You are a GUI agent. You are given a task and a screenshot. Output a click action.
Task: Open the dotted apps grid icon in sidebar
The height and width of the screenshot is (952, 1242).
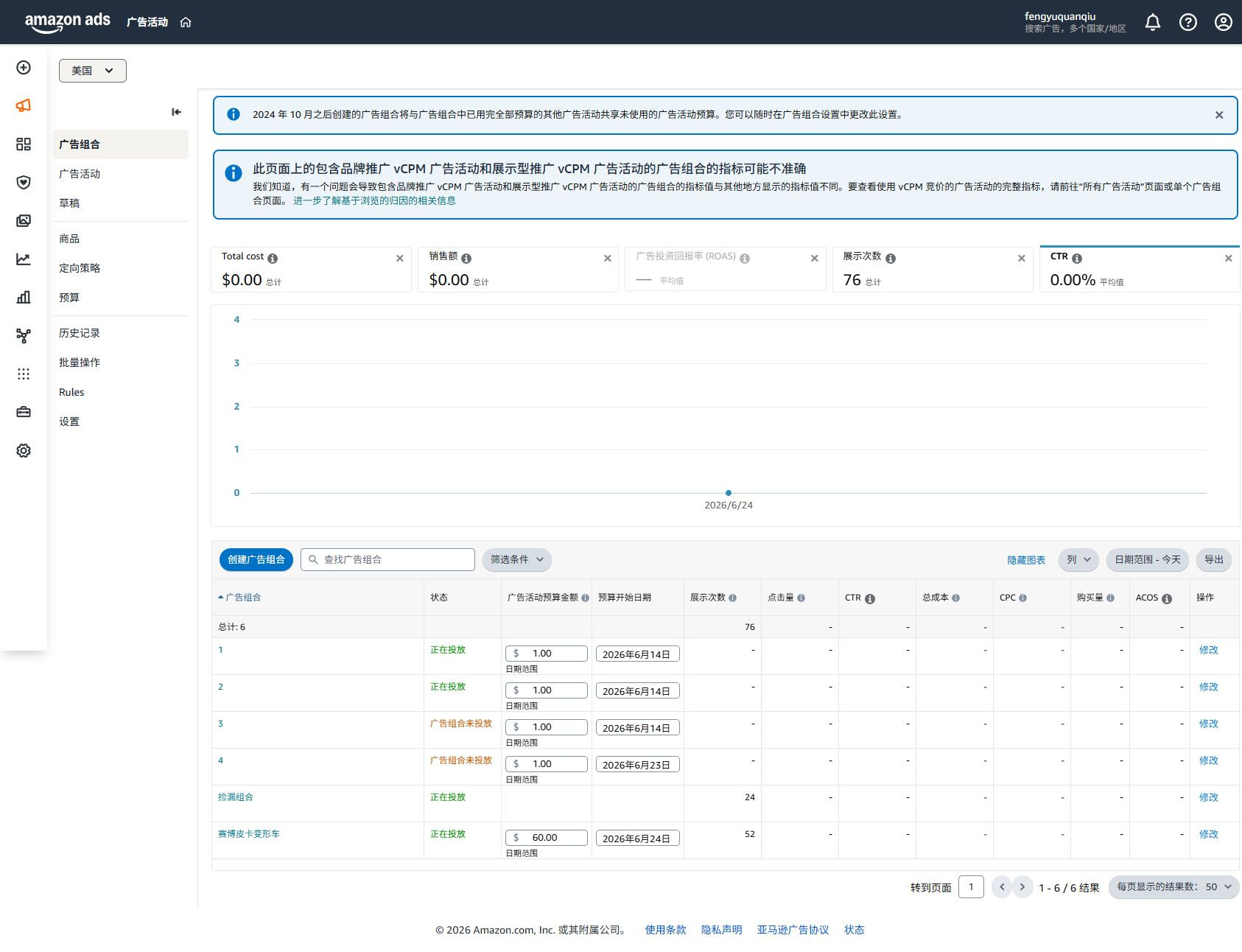pyautogui.click(x=24, y=374)
